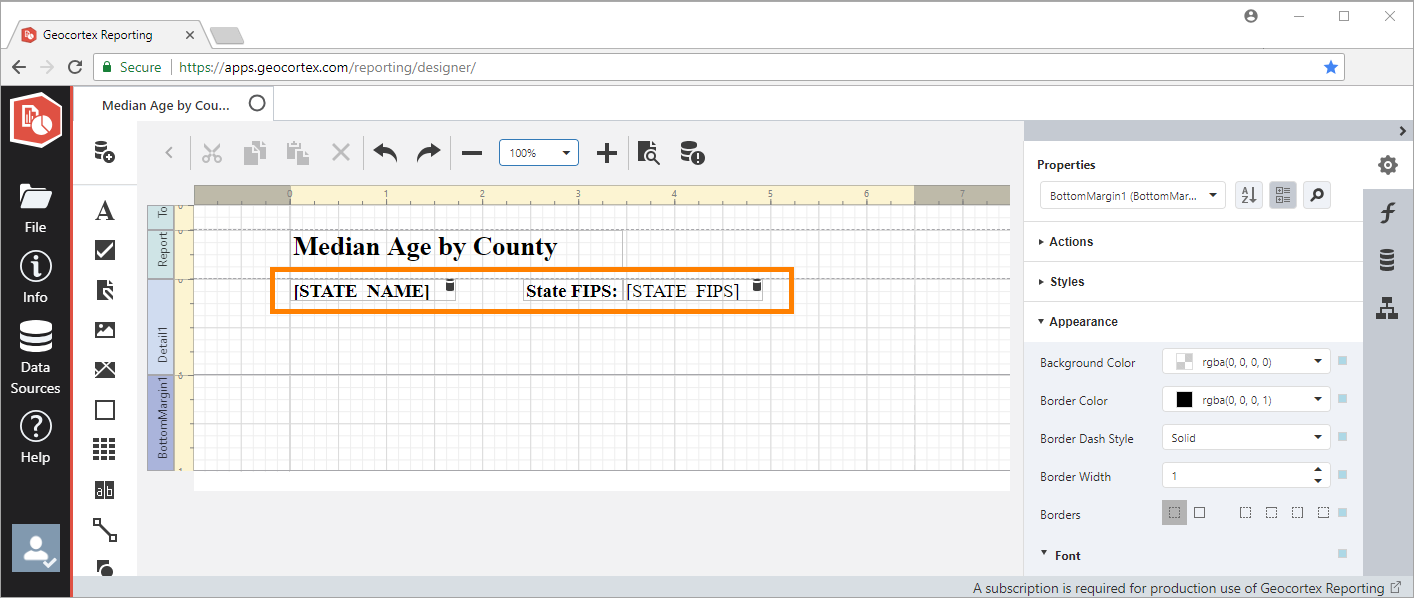Click the Preview report icon

(x=649, y=153)
